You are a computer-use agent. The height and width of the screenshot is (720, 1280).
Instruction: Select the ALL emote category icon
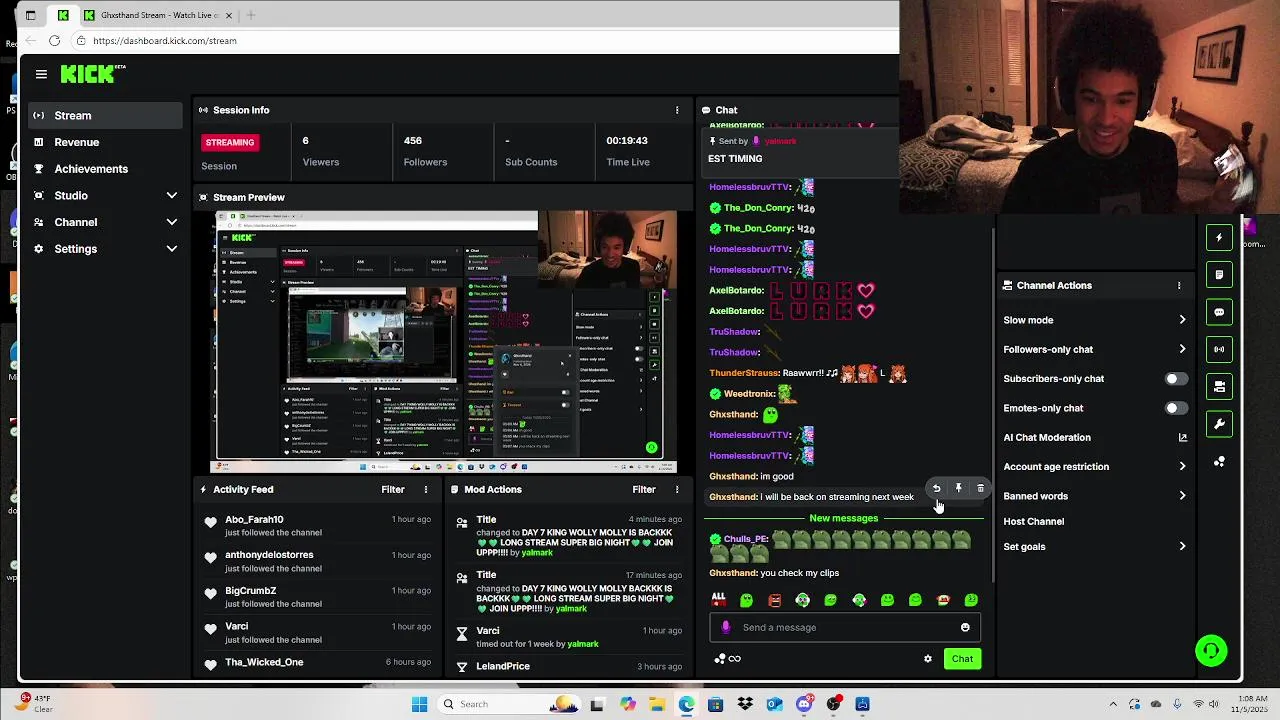[x=718, y=599]
